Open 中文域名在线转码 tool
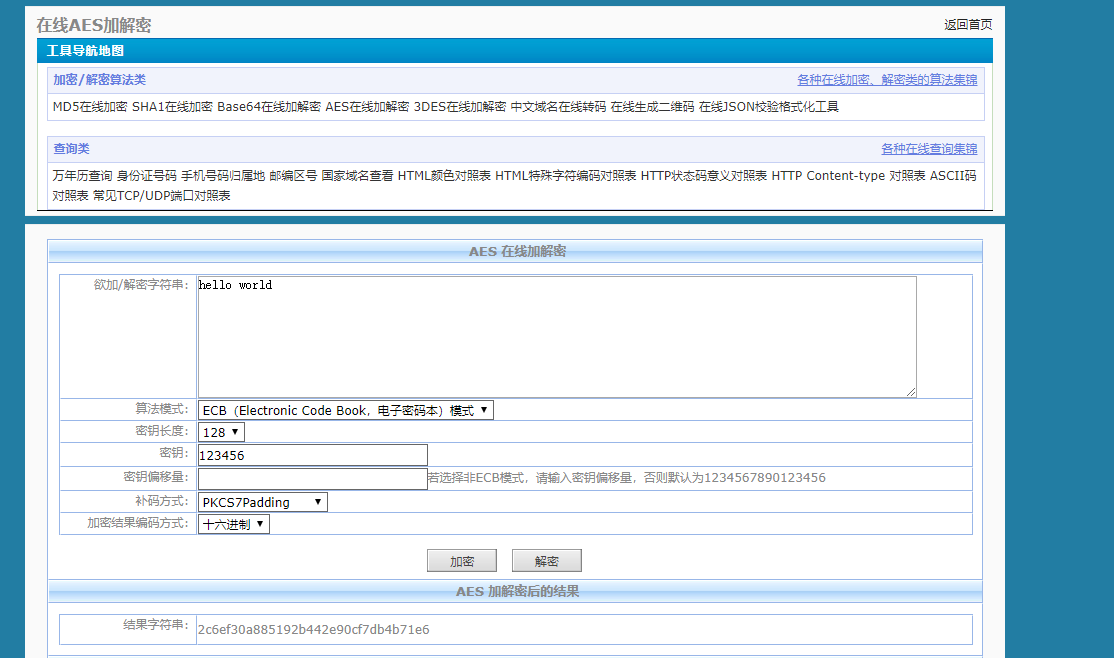This screenshot has width=1114, height=658. 558,107
